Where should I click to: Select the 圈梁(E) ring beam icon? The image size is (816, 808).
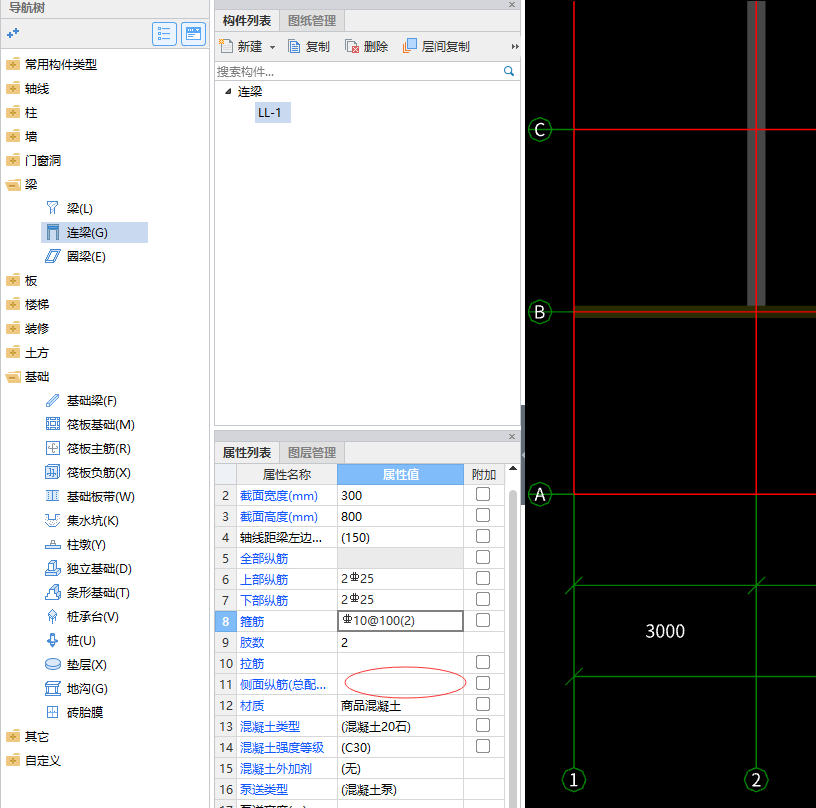point(53,256)
